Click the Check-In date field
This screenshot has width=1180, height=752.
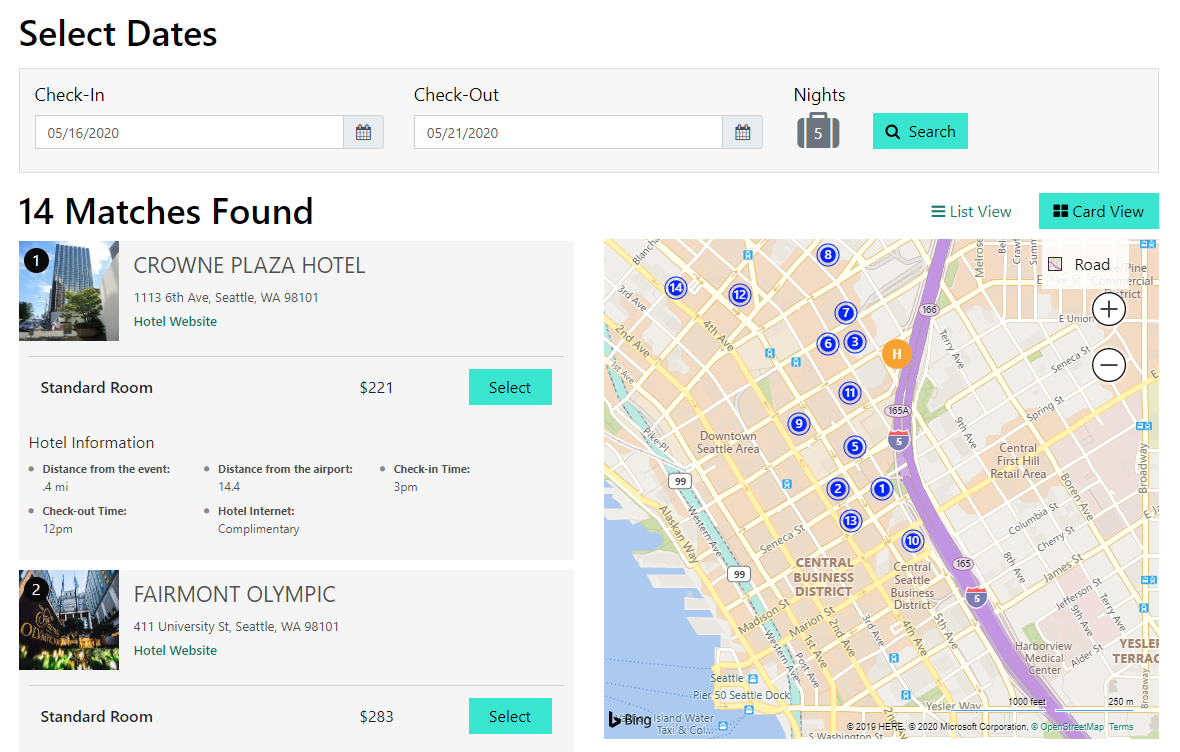point(189,132)
